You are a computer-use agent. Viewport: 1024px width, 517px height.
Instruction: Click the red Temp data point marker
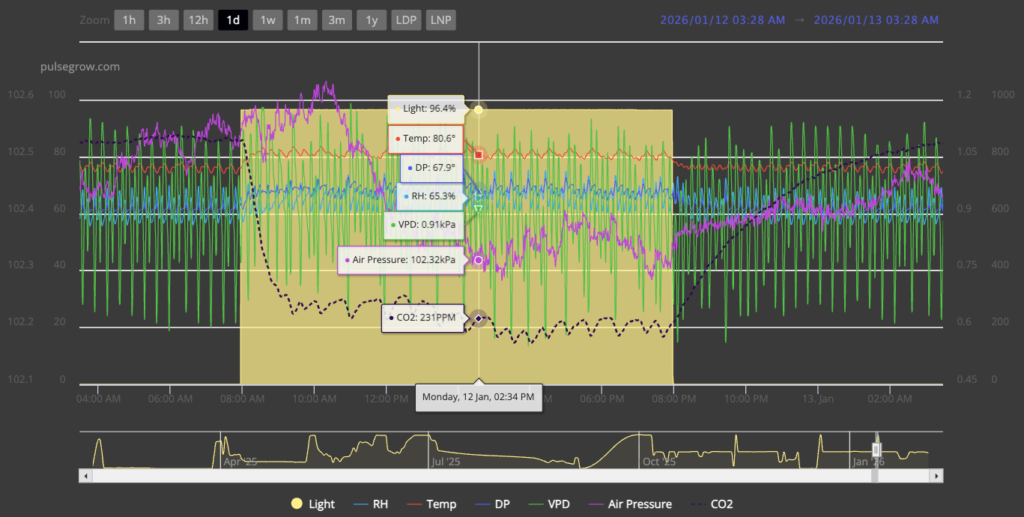tap(479, 154)
